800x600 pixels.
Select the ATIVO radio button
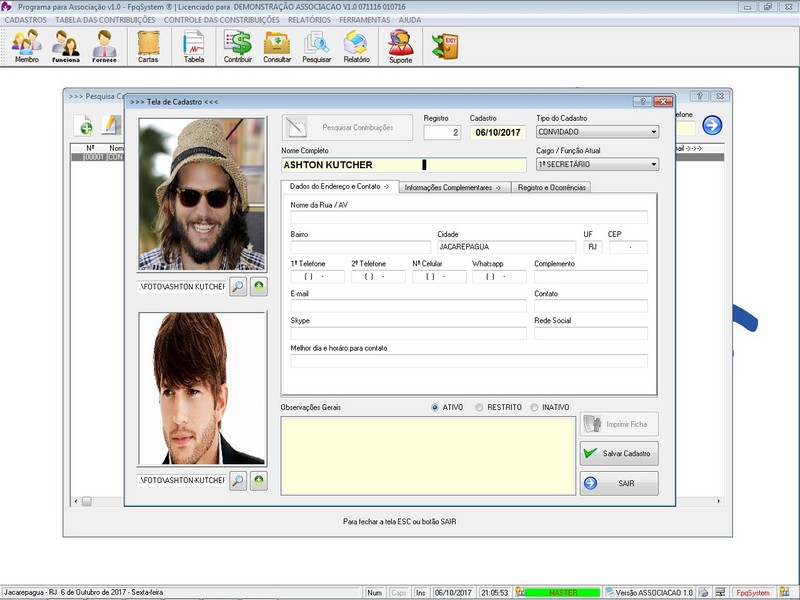click(x=435, y=407)
